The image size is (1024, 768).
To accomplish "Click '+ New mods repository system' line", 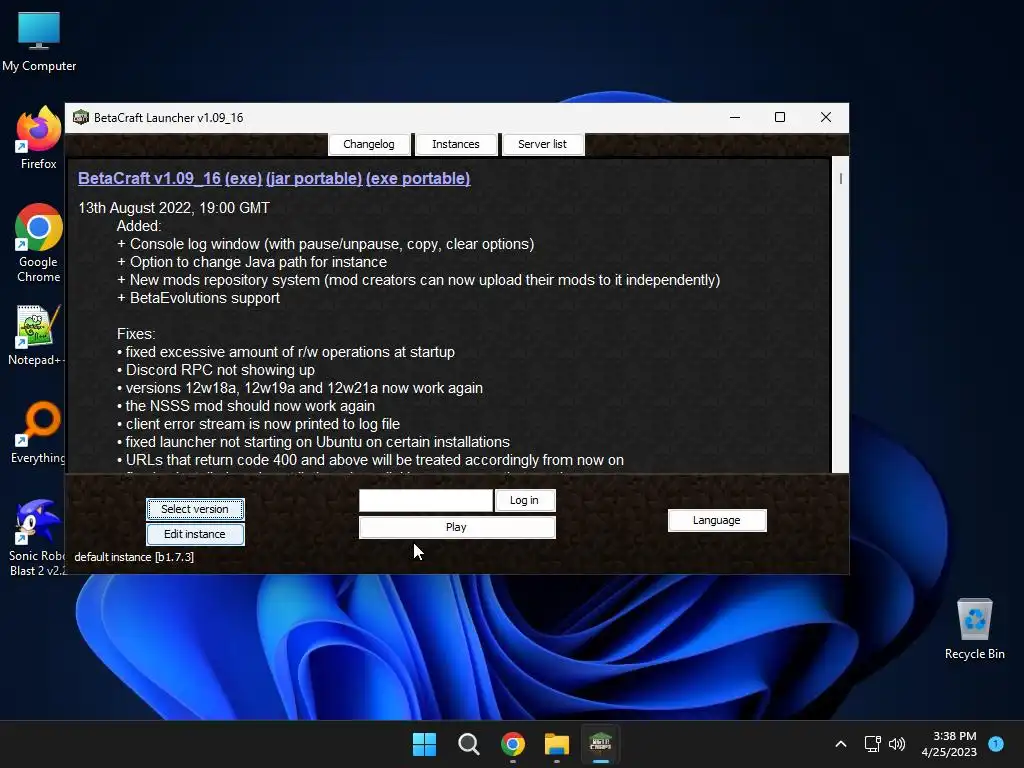I will point(418,280).
